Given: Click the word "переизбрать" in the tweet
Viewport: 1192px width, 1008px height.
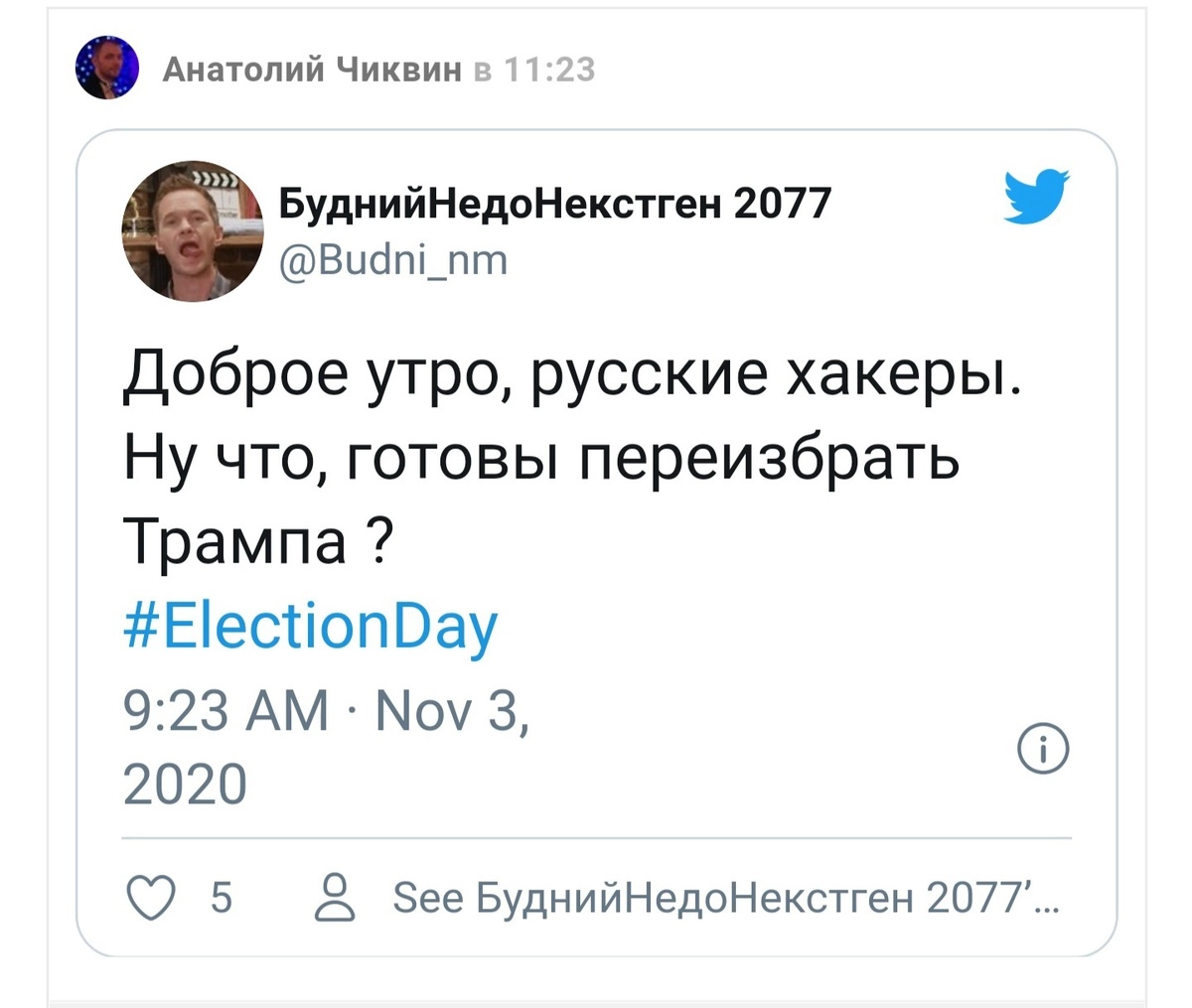Looking at the screenshot, I should coord(768,460).
